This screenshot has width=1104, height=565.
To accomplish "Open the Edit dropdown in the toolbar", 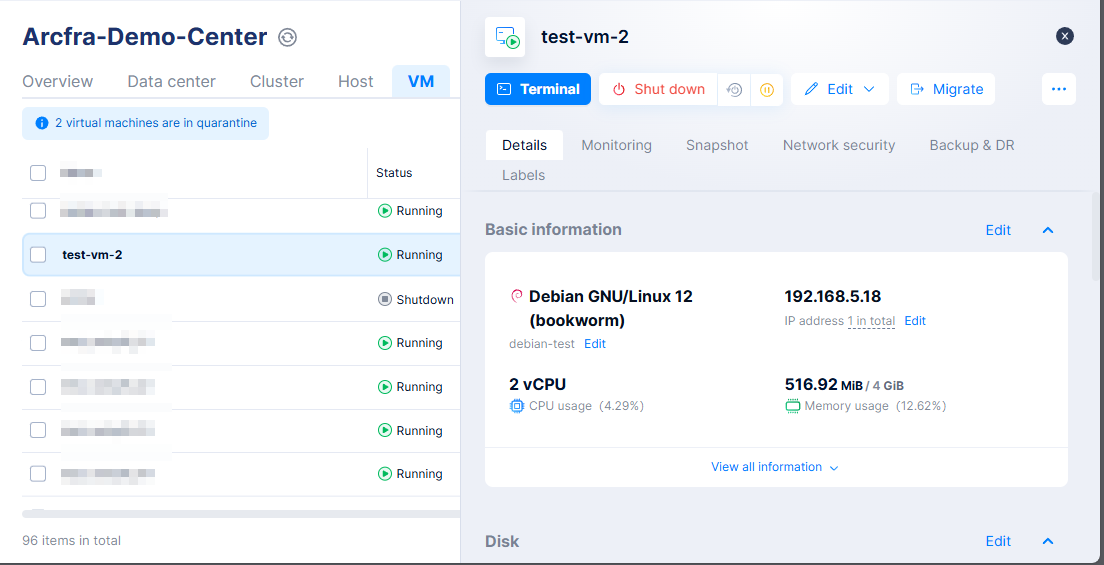I will point(840,89).
